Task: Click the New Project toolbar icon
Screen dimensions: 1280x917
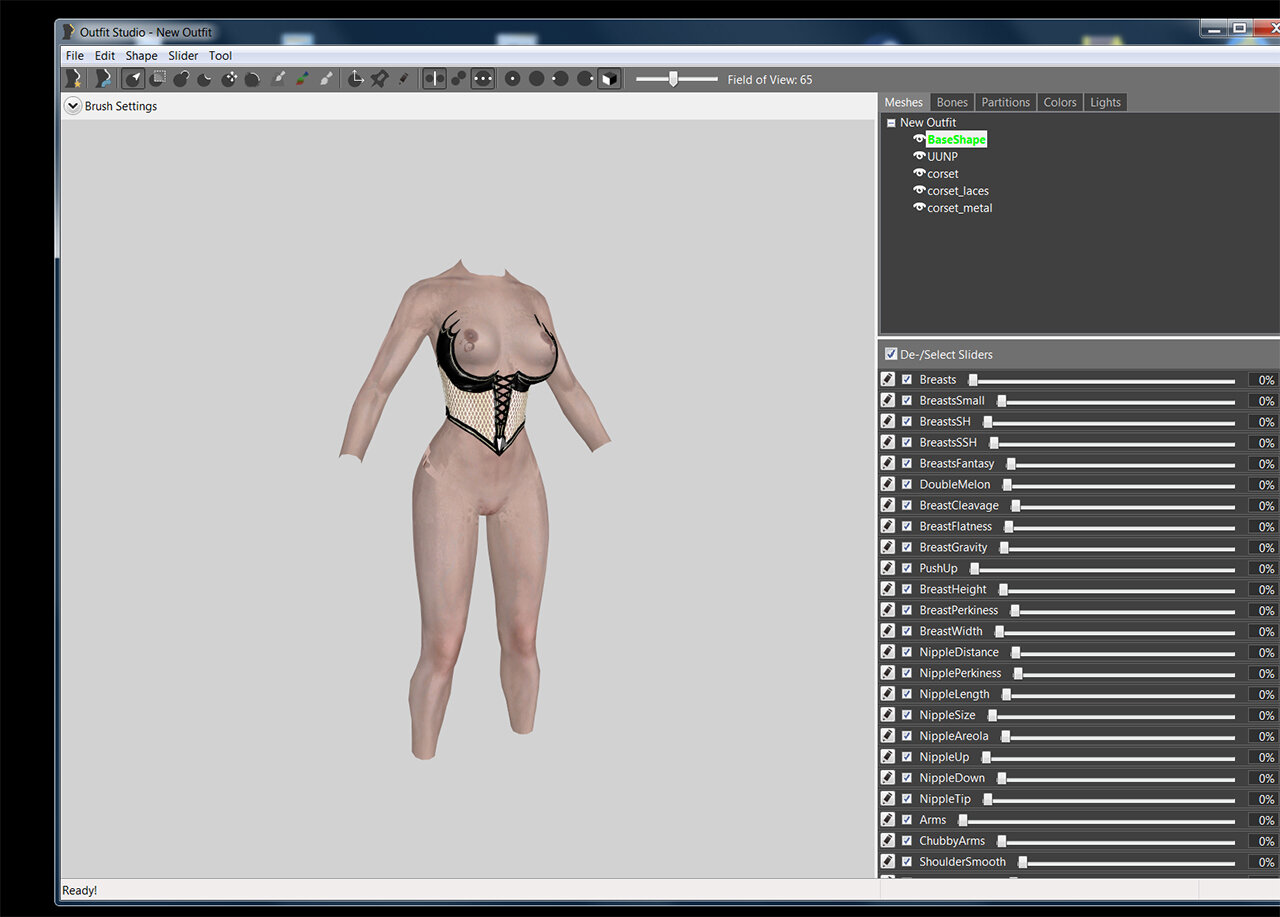Action: pyautogui.click(x=72, y=79)
